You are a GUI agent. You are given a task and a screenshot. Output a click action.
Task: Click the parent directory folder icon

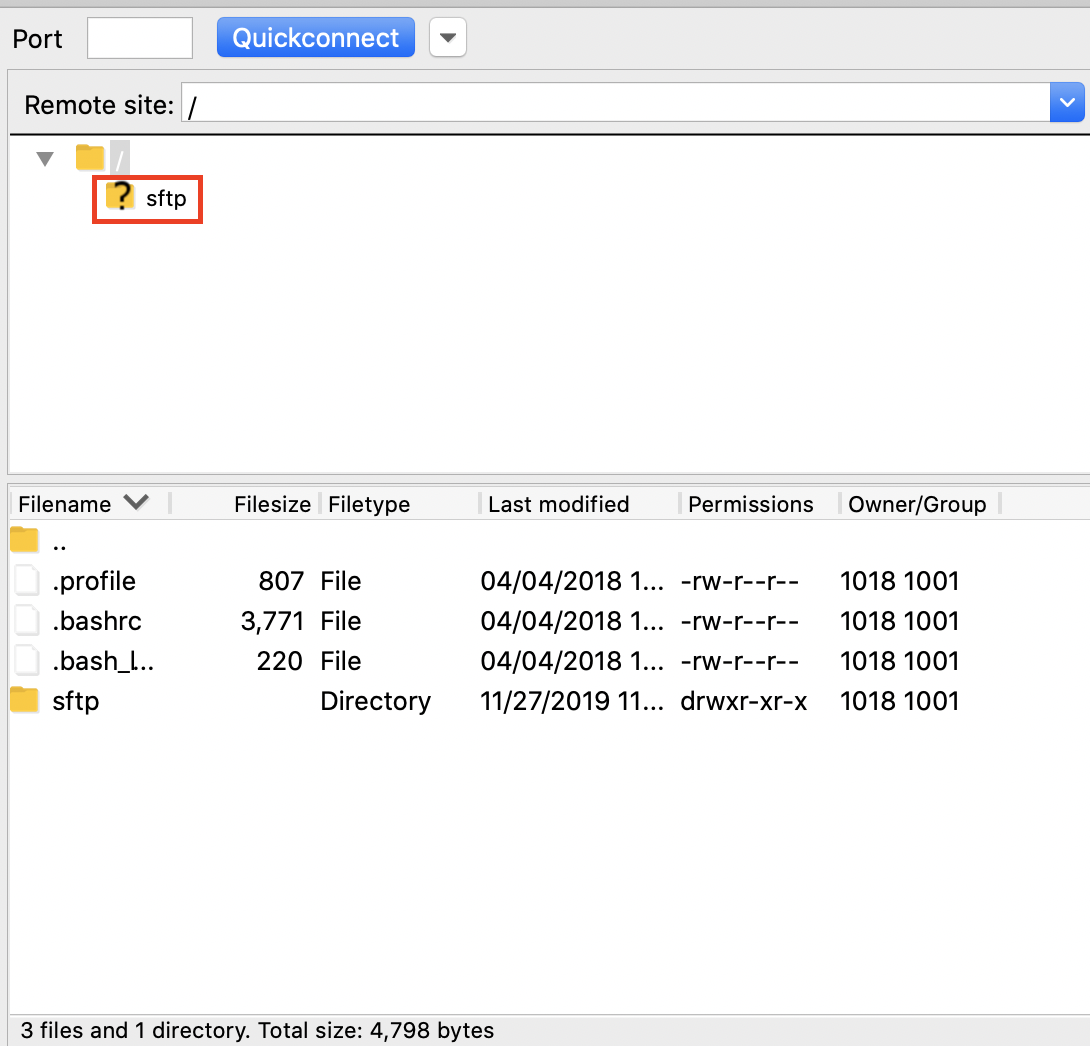click(x=24, y=541)
